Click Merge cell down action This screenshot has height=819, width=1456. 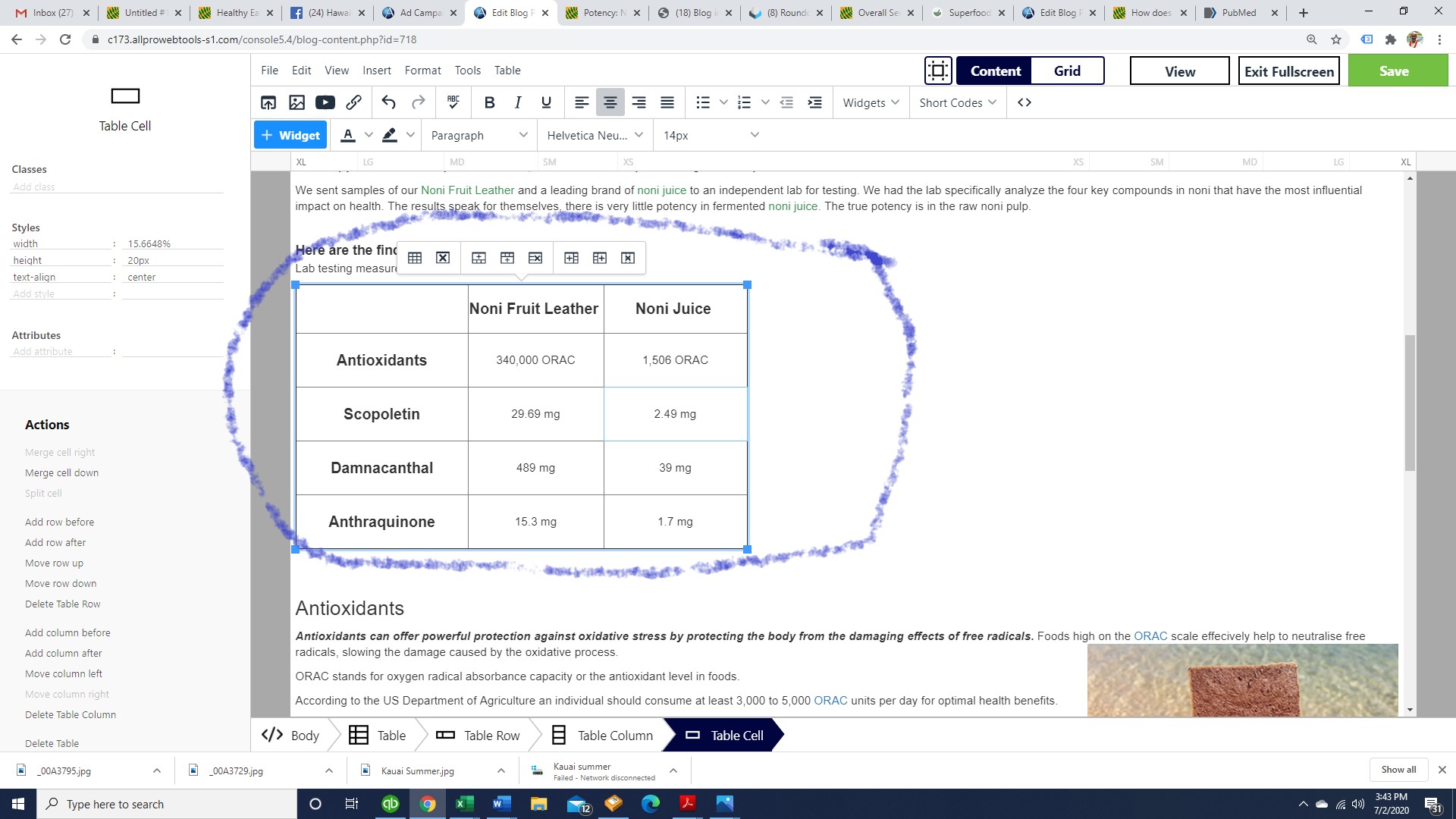coord(61,472)
